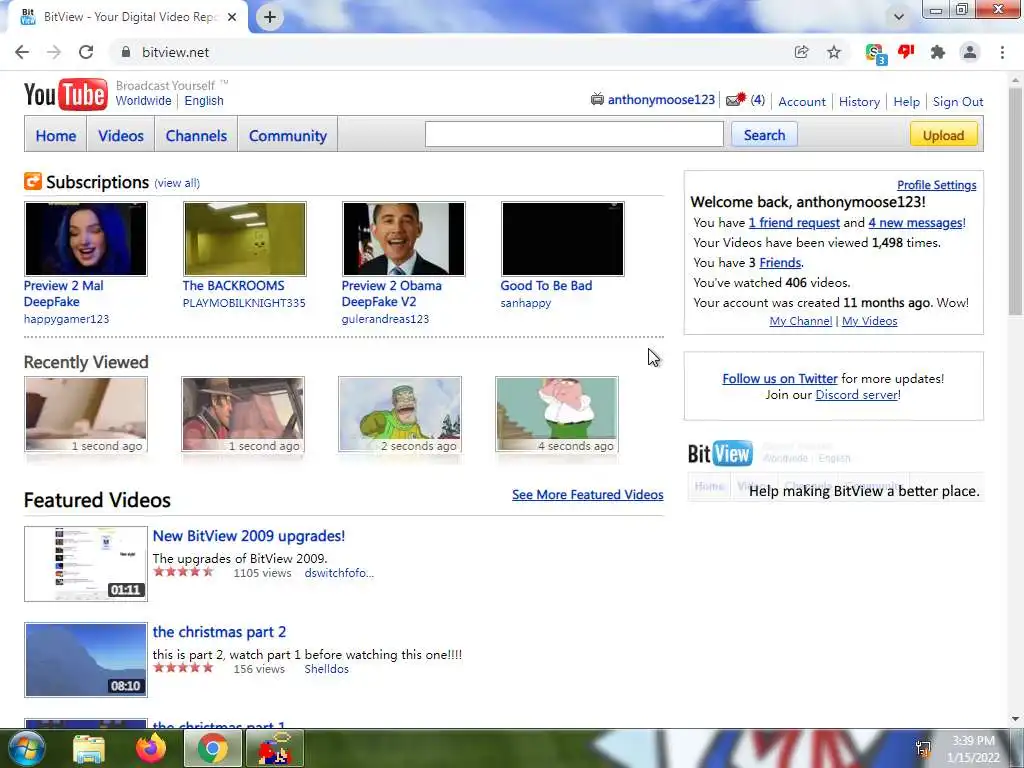This screenshot has height=768, width=1024.
Task: Open the 4 new messages link
Action: pos(916,223)
